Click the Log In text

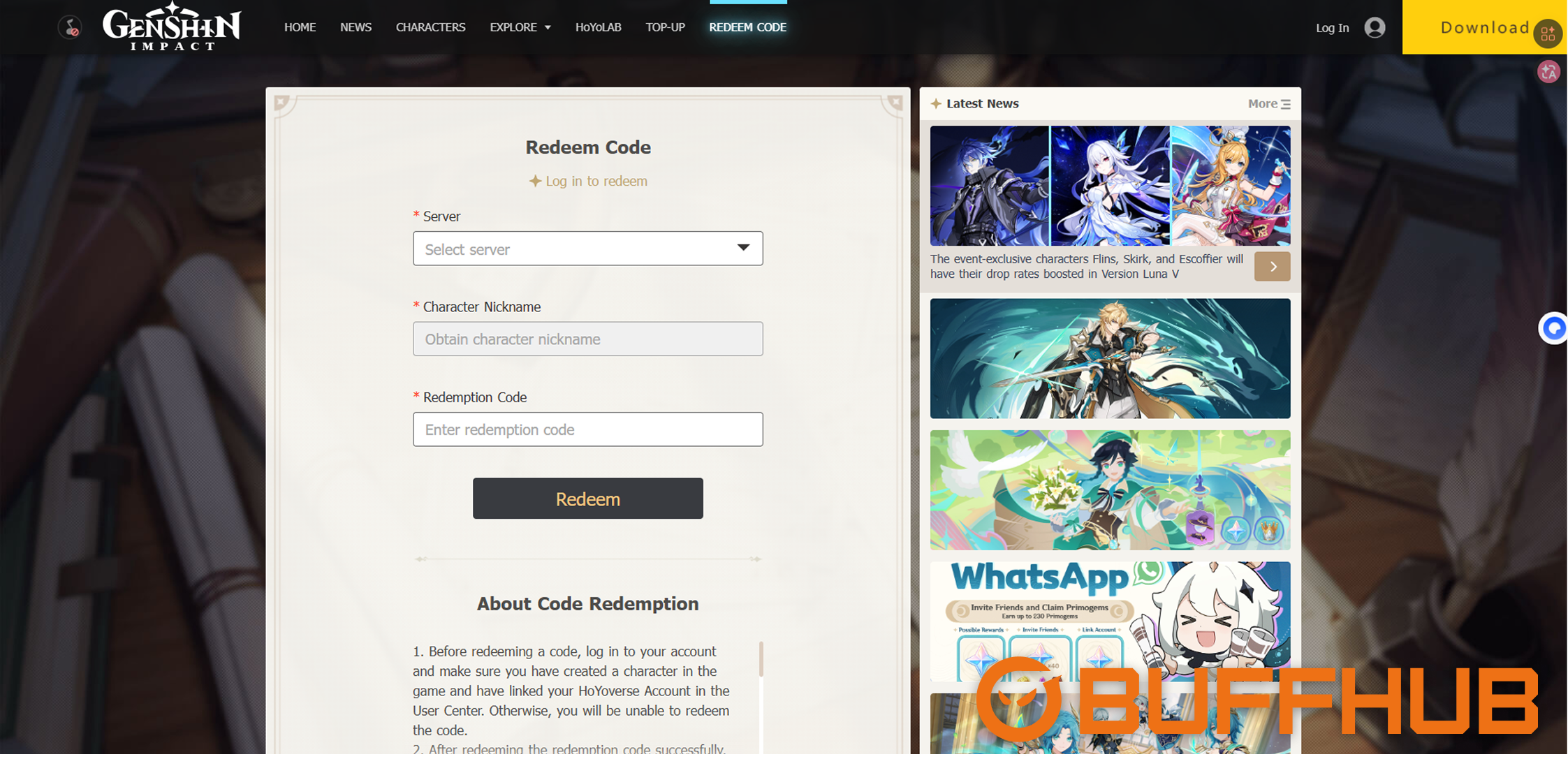[x=1332, y=28]
